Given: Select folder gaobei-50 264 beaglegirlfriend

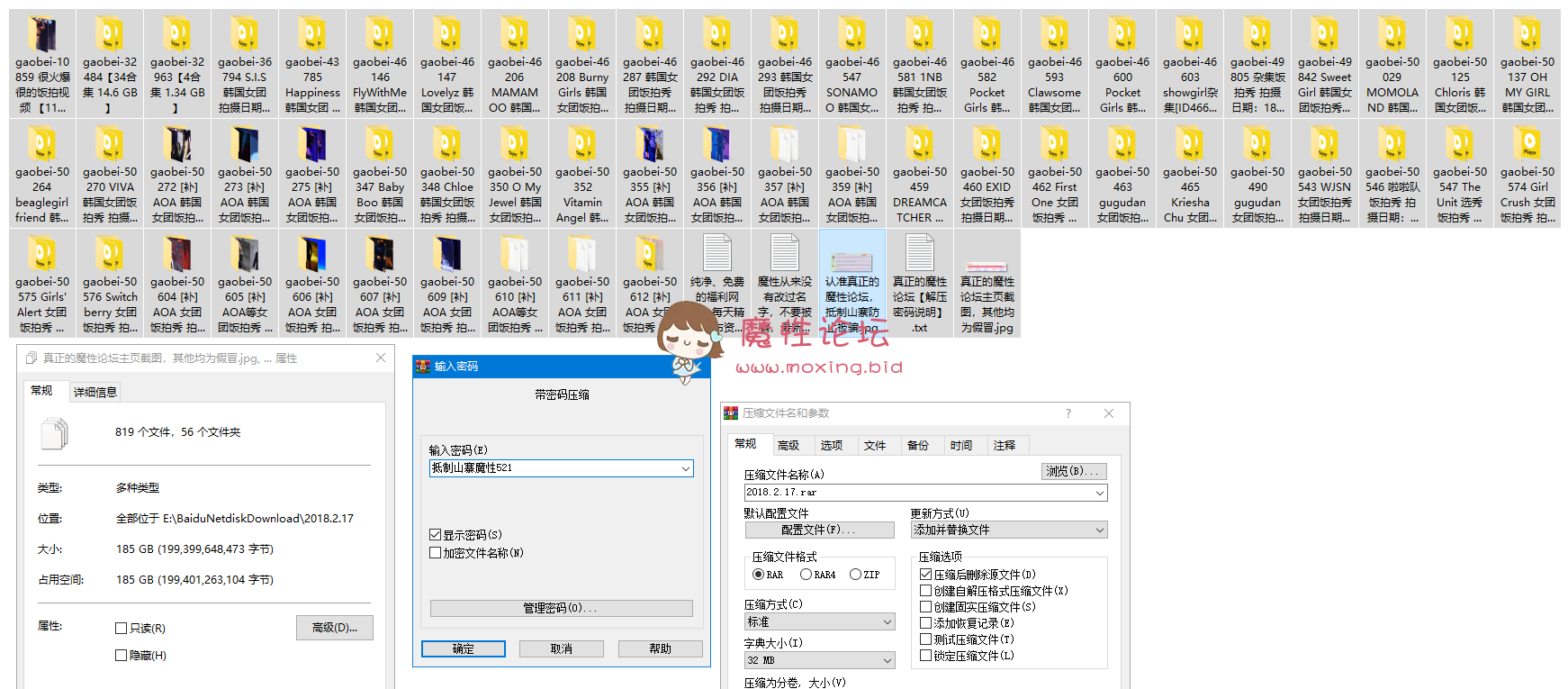Looking at the screenshot, I should point(42,174).
